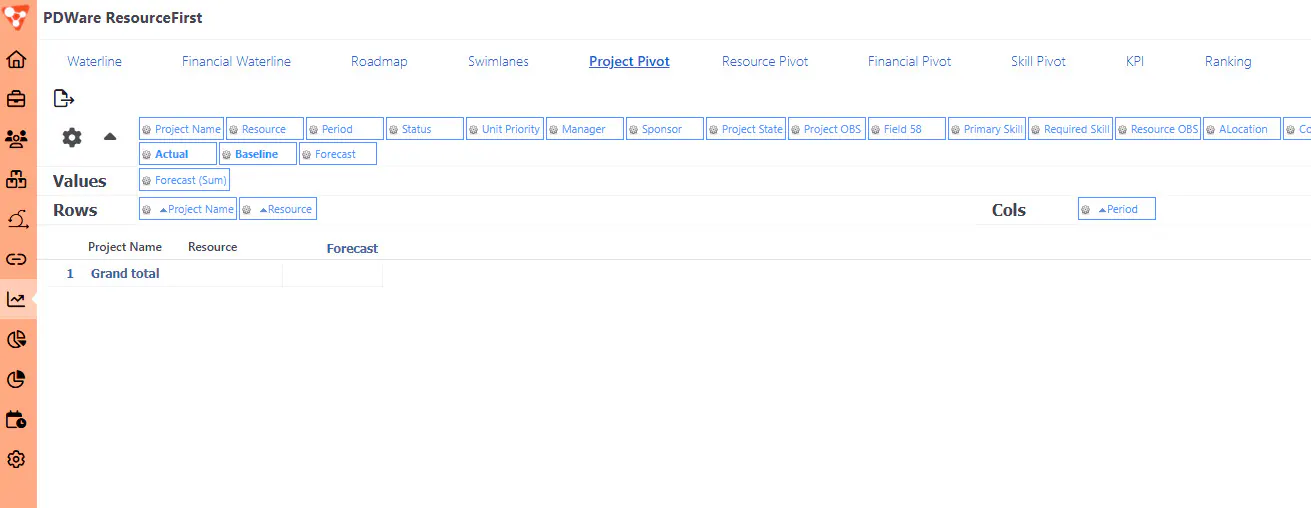Click the Forecast column header in table
Image resolution: width=1311 pixels, height=508 pixels.
click(x=352, y=249)
